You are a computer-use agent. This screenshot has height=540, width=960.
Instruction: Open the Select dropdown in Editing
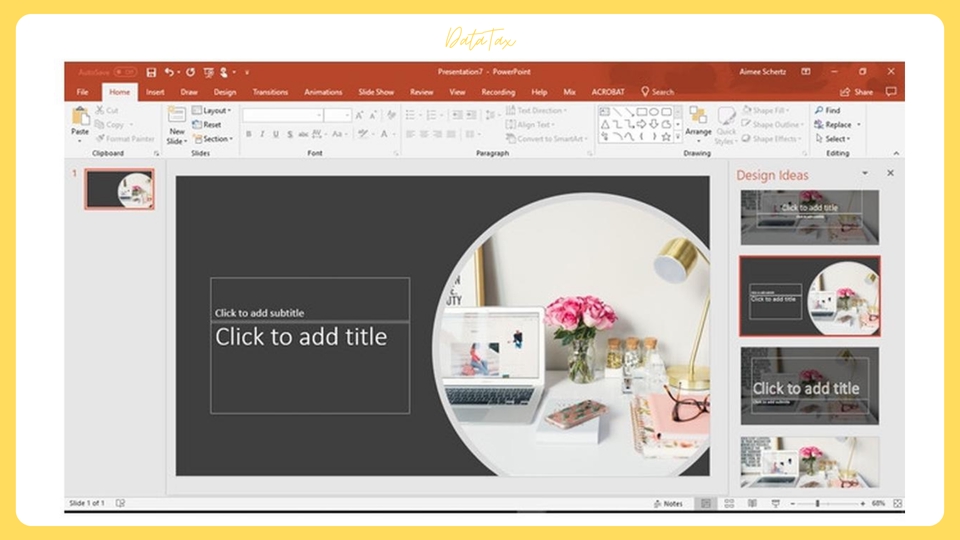[833, 139]
